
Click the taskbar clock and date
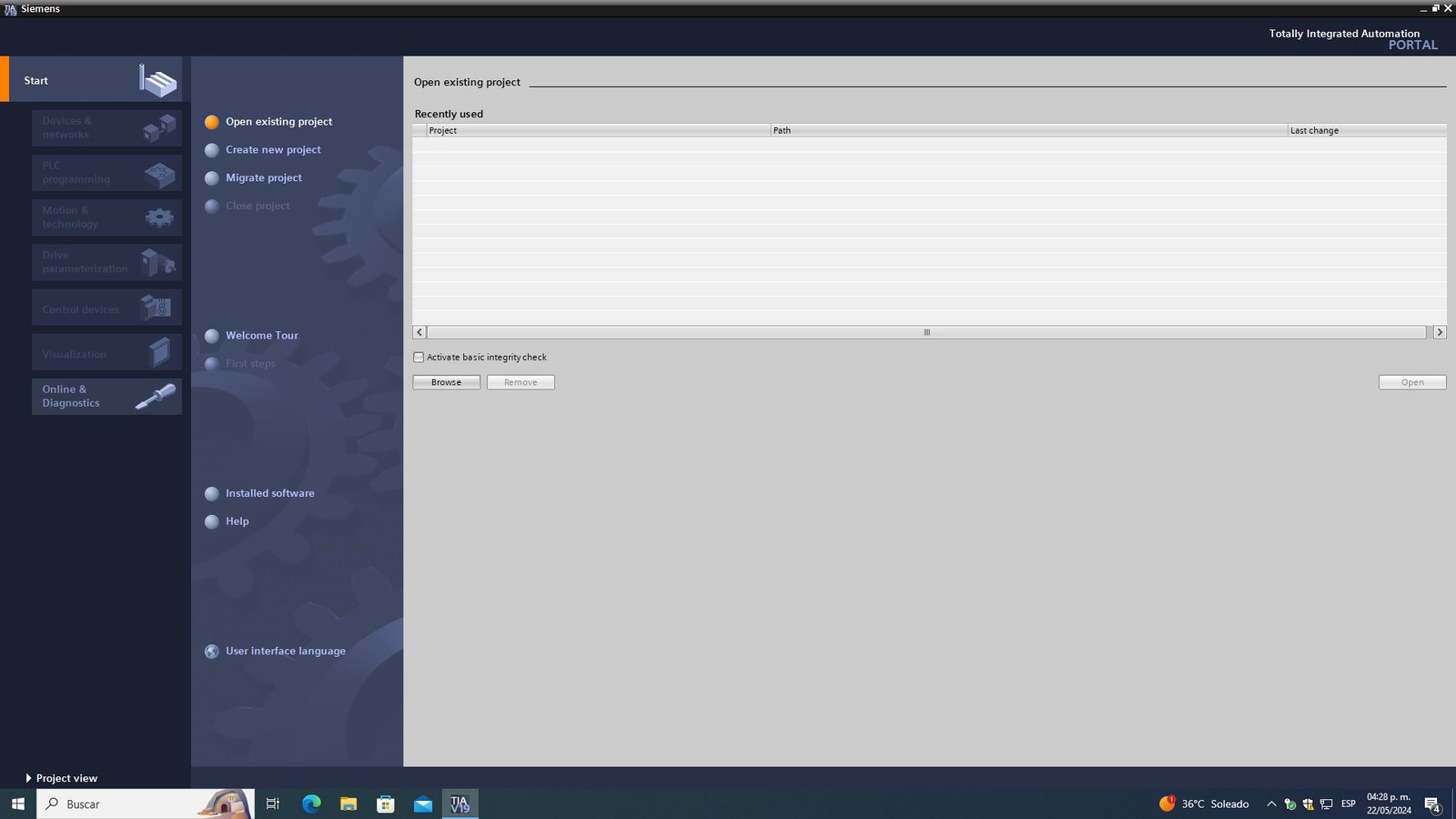tap(1389, 804)
